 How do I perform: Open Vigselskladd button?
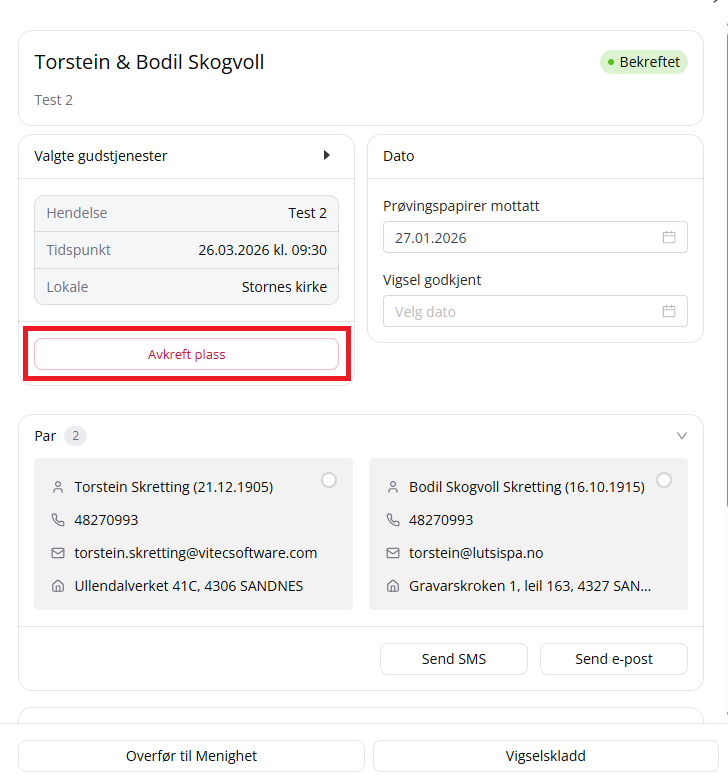[x=546, y=756]
